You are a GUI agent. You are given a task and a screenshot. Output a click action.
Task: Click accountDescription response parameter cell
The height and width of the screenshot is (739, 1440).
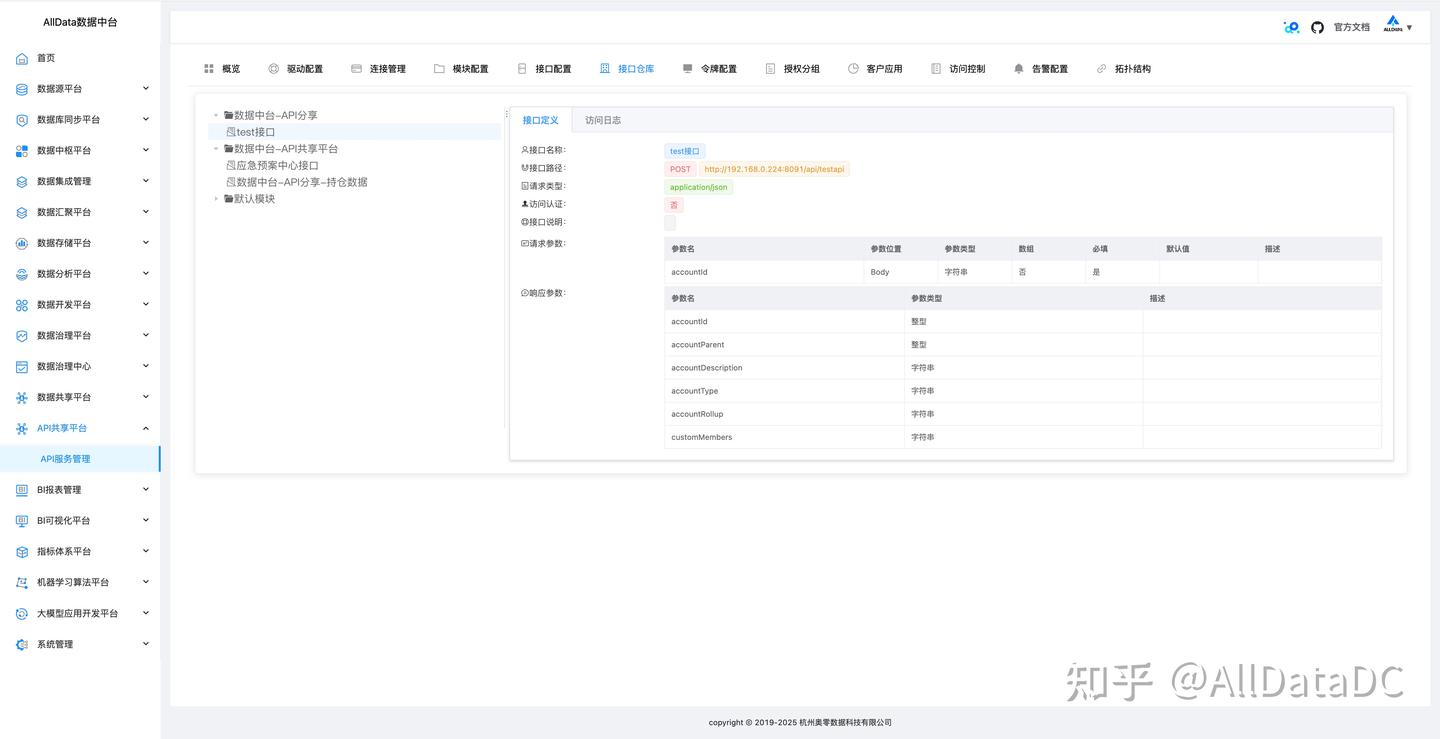[x=784, y=368]
